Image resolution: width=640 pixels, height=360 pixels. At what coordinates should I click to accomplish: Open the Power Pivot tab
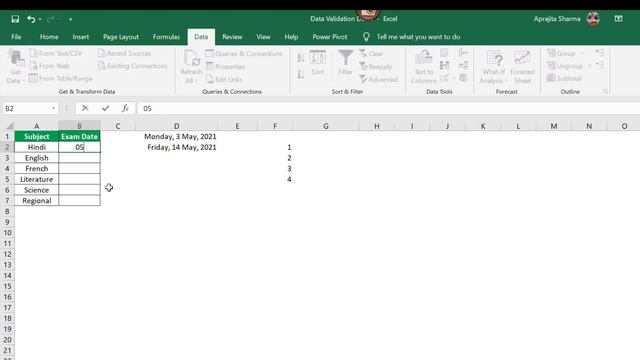tap(330, 37)
